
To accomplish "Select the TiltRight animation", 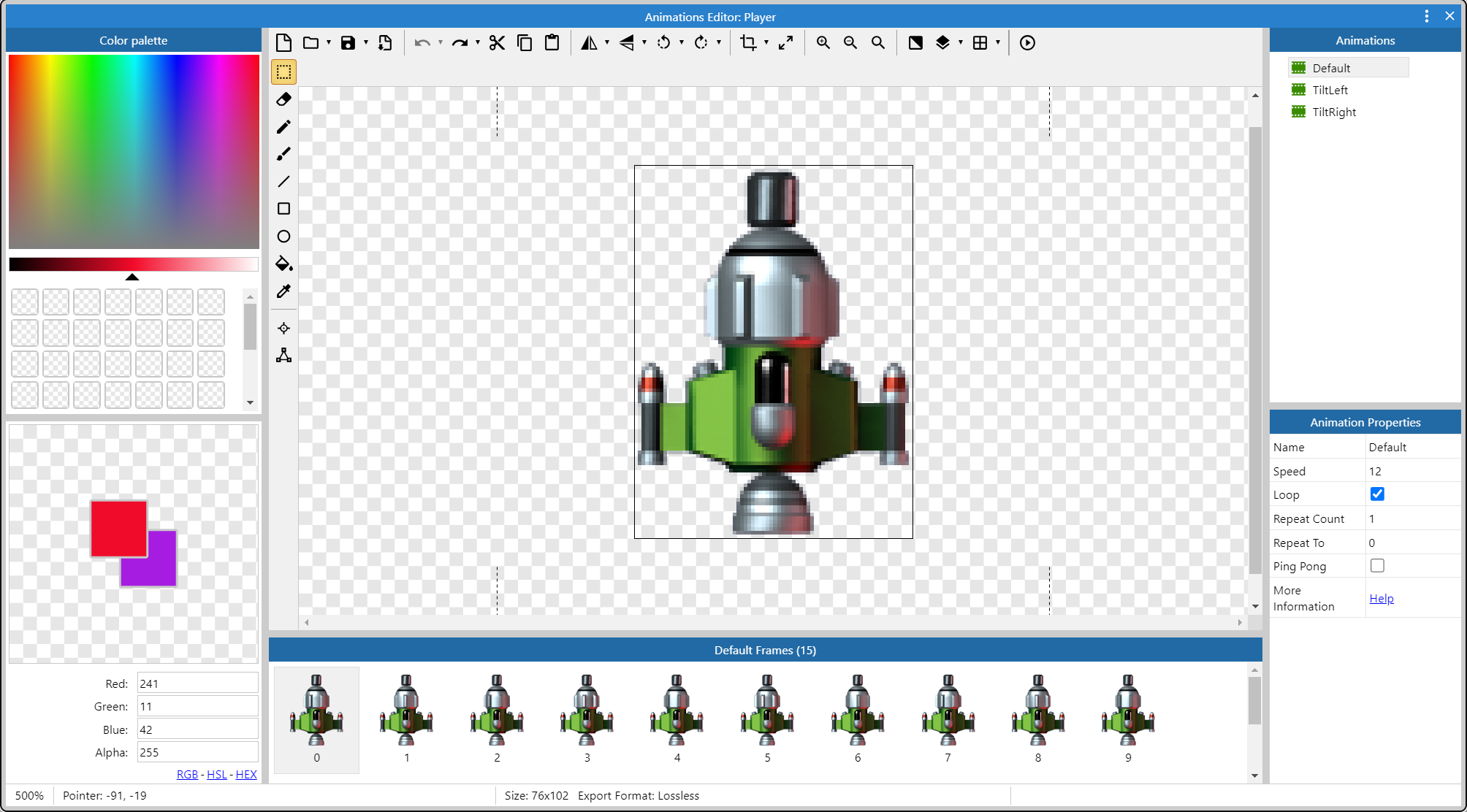I will tap(1333, 112).
